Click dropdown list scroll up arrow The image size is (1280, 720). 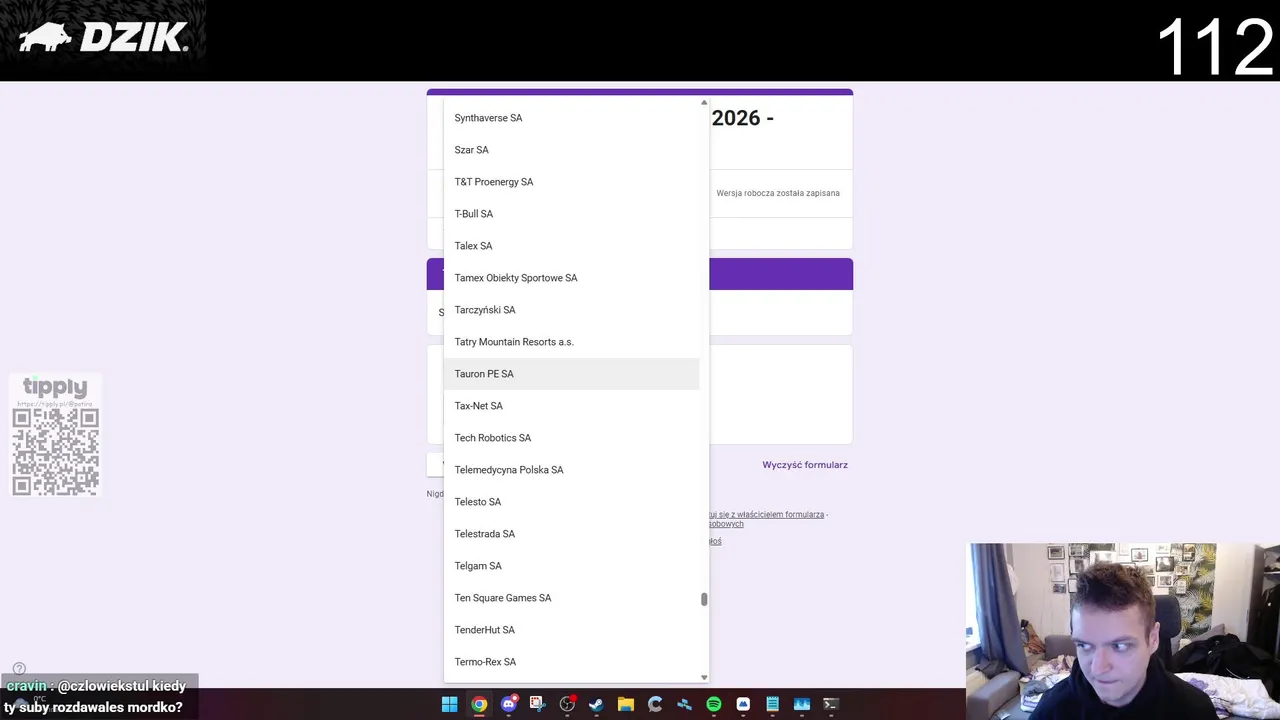point(704,103)
